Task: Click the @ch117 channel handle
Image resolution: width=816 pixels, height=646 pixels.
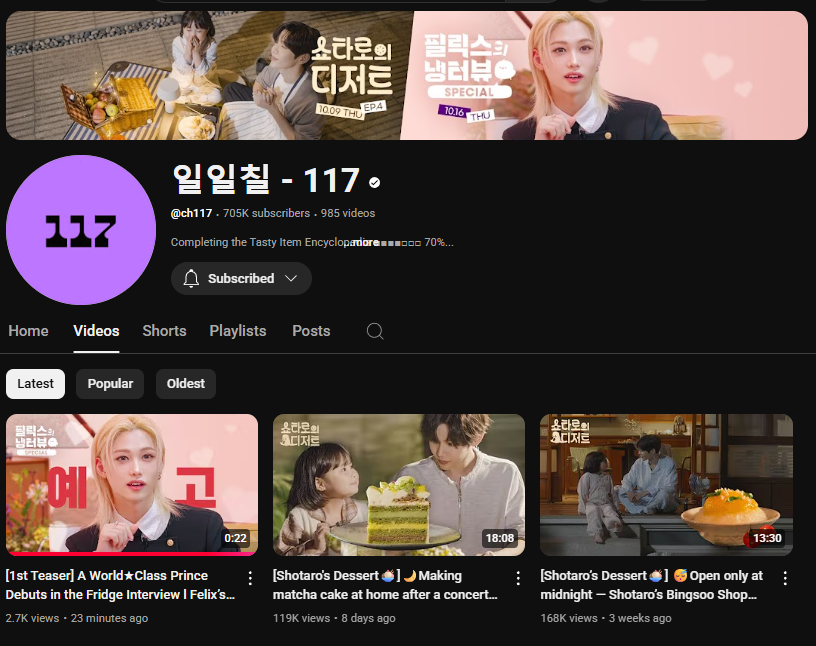Action: [x=192, y=213]
